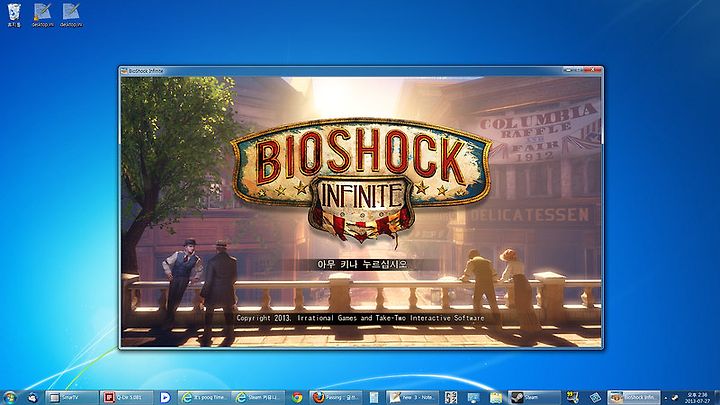
Task: Click the Copyright 2013 Irrational Games text
Action: tap(360, 318)
